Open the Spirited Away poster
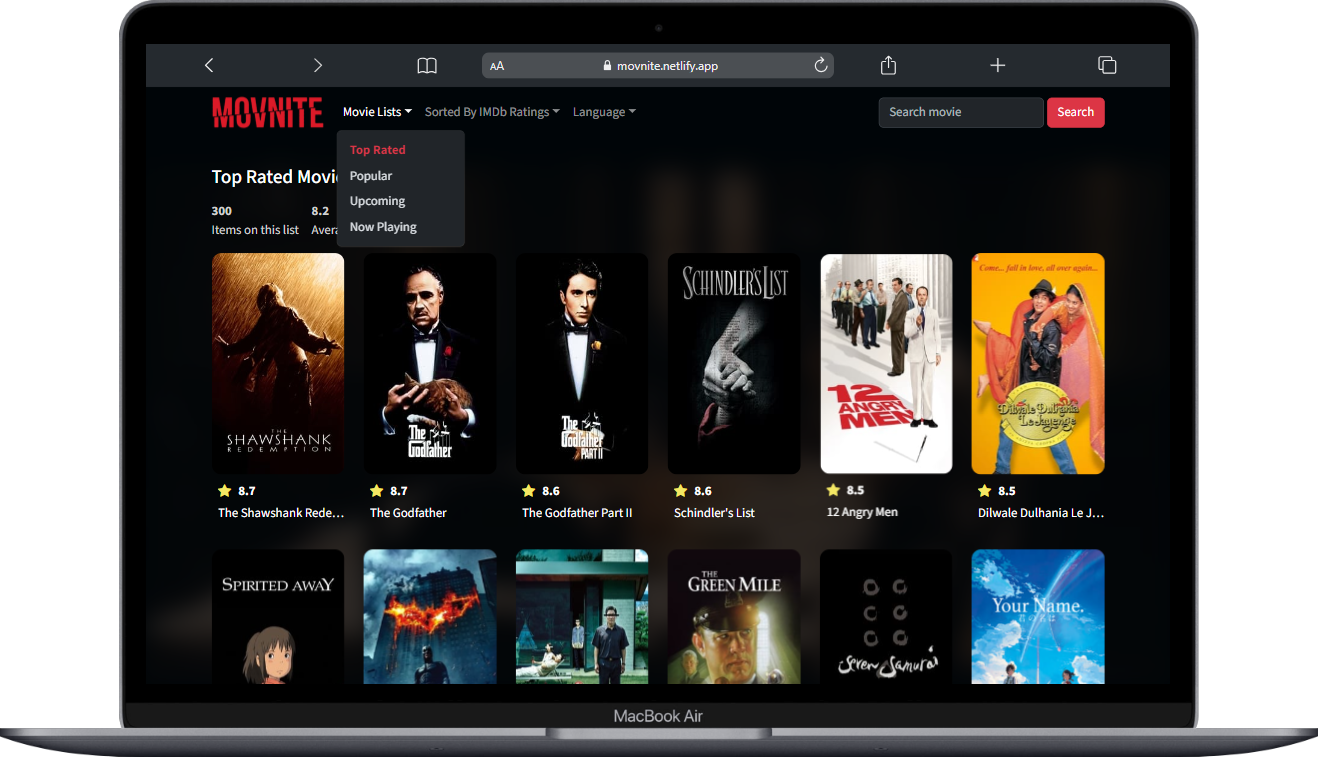This screenshot has width=1318, height=757. click(x=278, y=616)
